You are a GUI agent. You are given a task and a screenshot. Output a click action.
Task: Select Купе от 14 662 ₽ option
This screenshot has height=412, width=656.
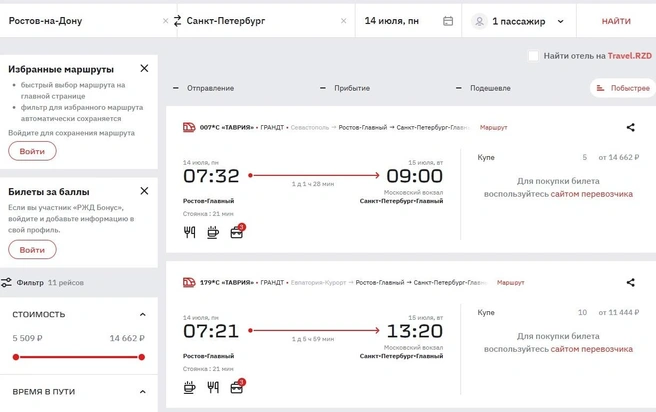(558, 158)
